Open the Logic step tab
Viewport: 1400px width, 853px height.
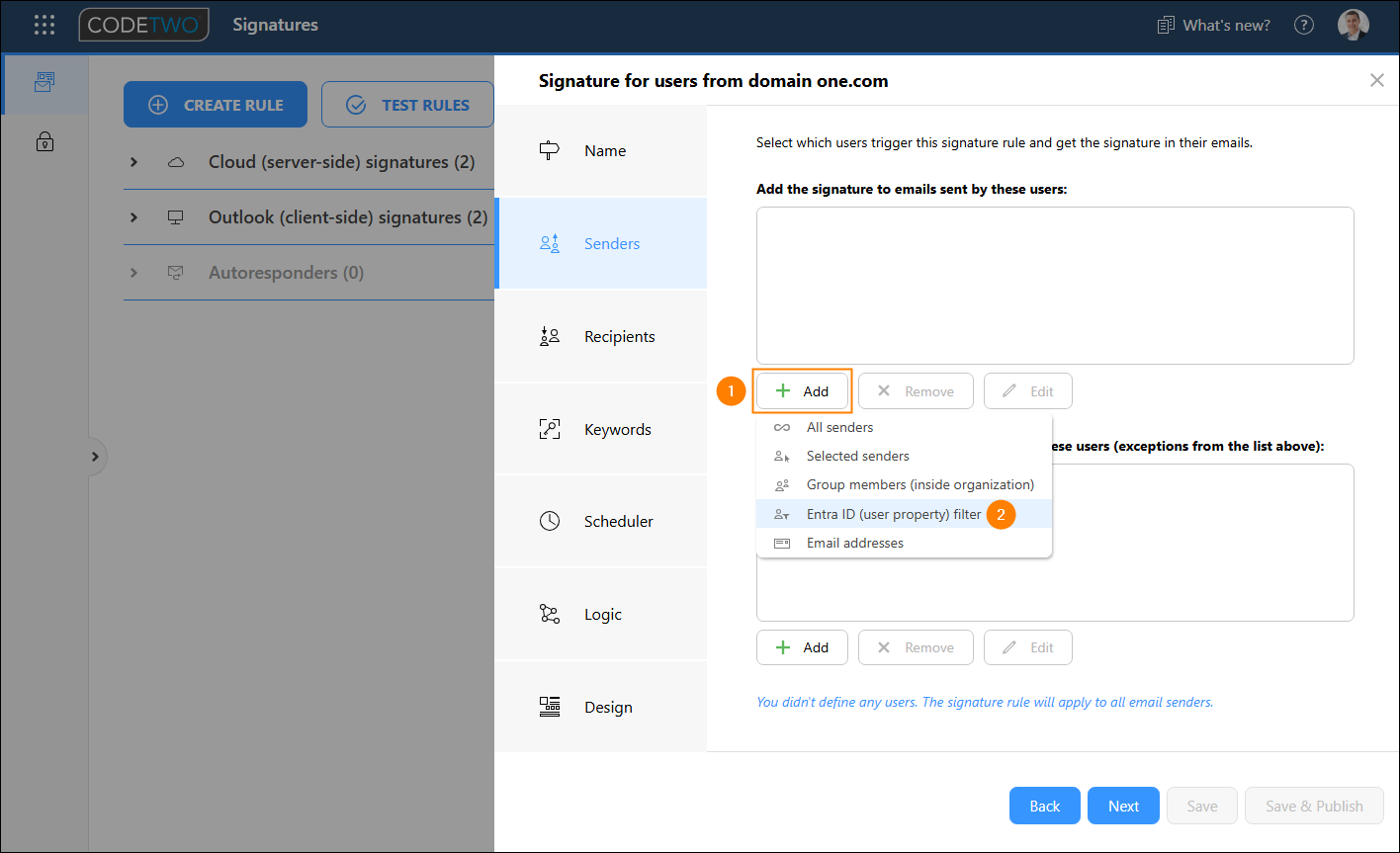(601, 614)
